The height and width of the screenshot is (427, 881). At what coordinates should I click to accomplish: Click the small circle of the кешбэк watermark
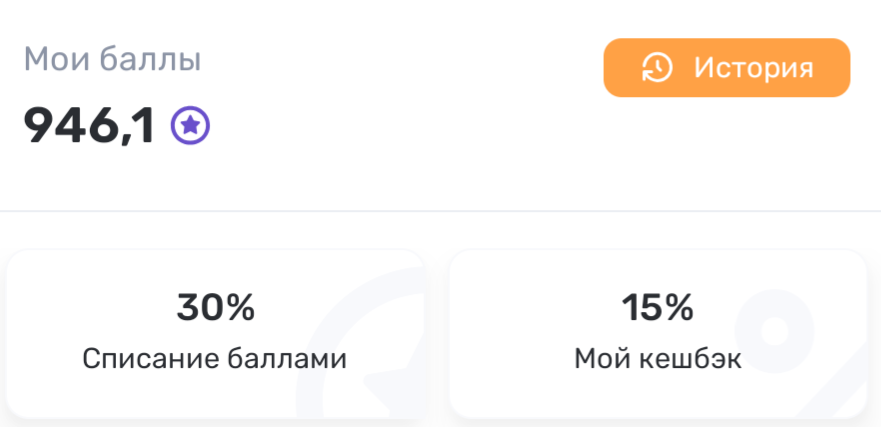[774, 330]
